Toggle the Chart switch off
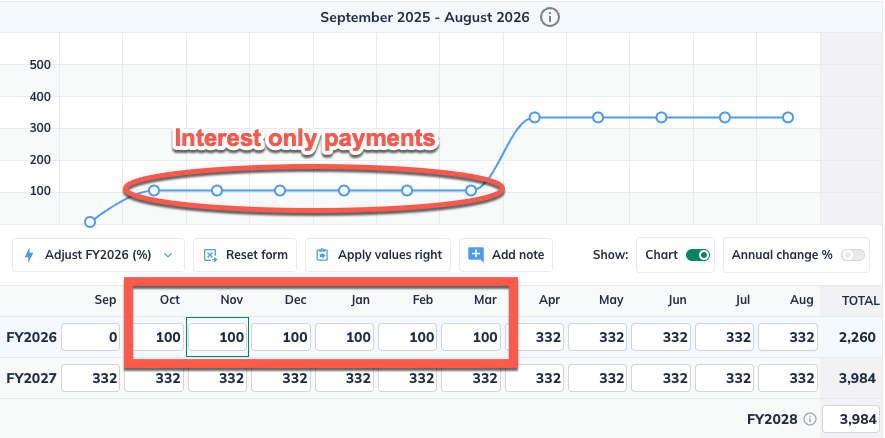The image size is (885, 438). [698, 255]
